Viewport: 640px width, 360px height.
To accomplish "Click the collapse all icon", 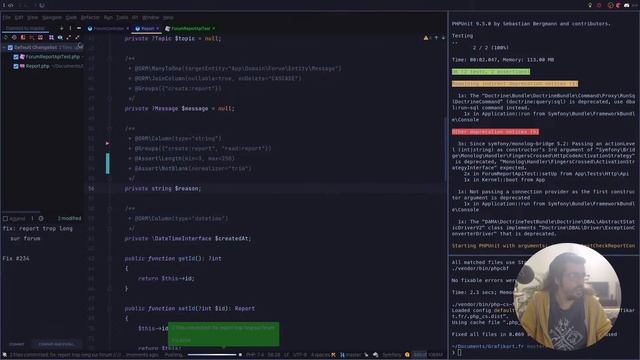I will (77, 38).
